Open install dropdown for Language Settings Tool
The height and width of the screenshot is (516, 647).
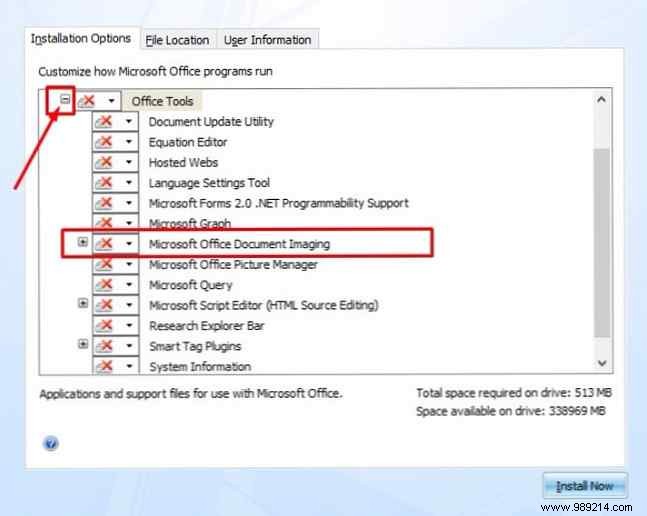point(129,182)
